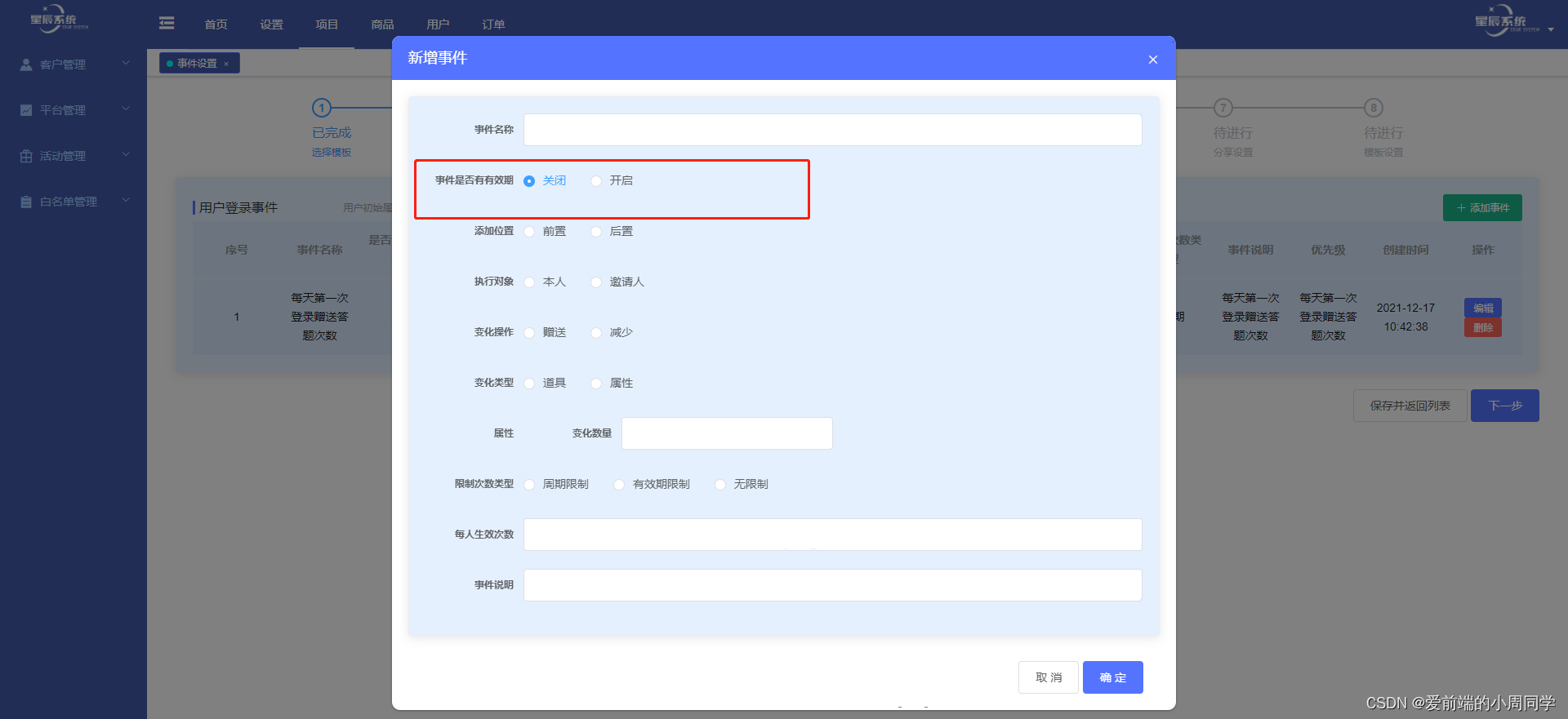Open the 订单 top navigation item
Viewport: 1568px width, 719px height.
click(x=493, y=24)
